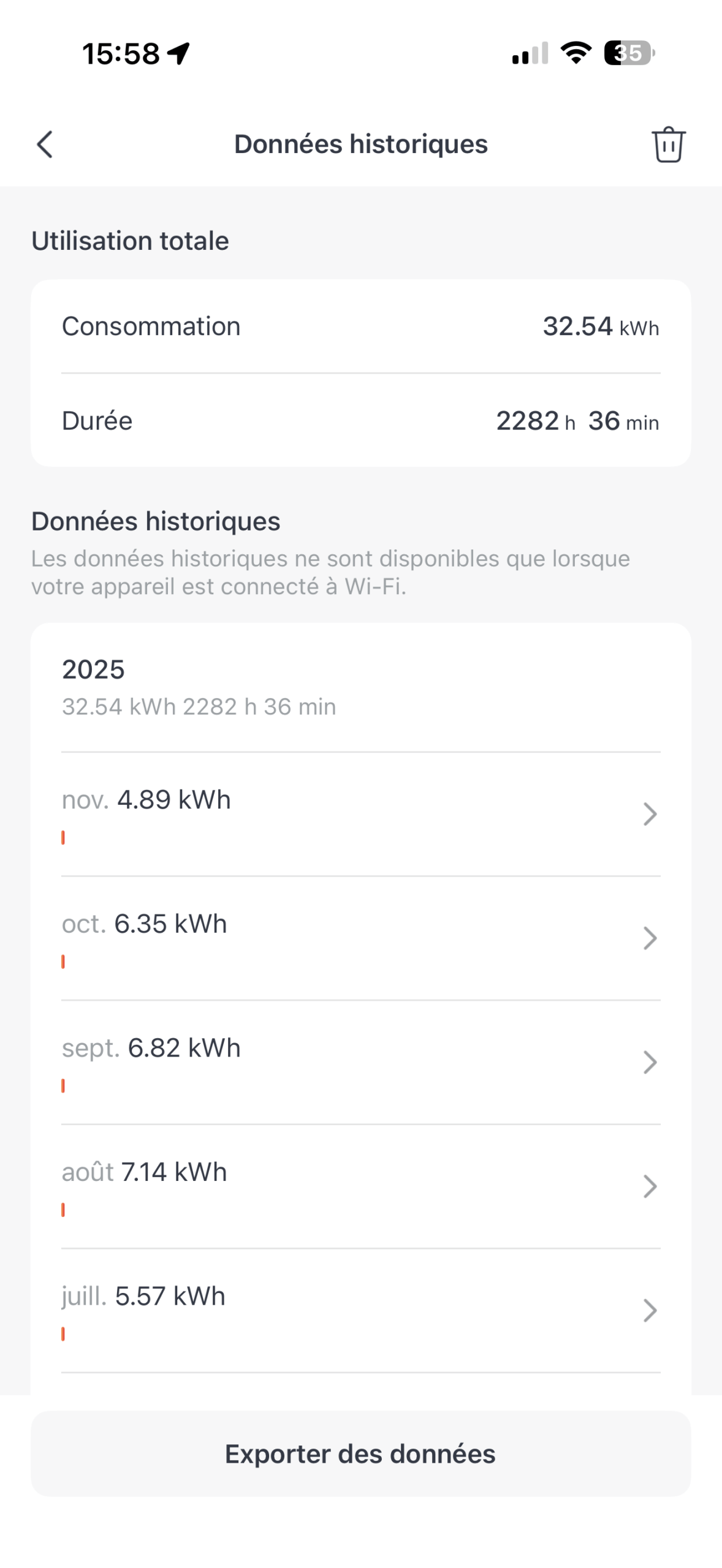Screen dimensions: 722x1568
Task: Expand July details with chevron
Action: [x=650, y=1311]
